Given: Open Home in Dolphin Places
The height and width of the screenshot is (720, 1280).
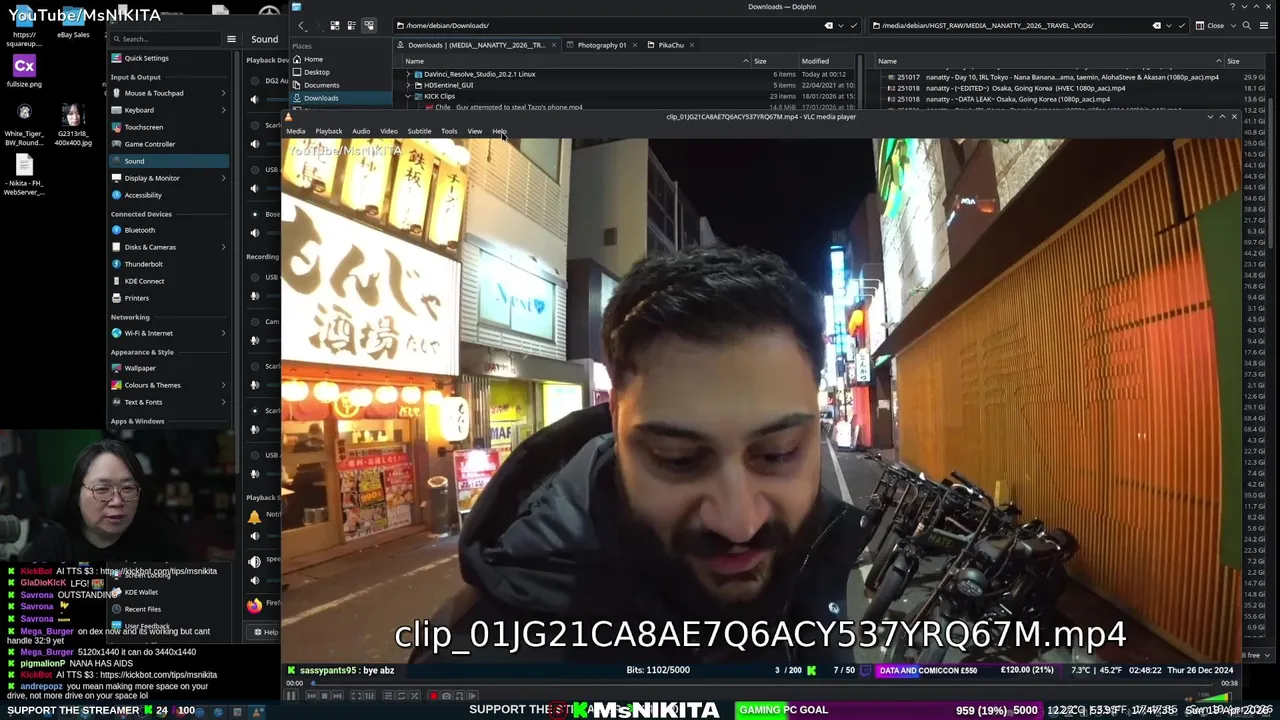Looking at the screenshot, I should pyautogui.click(x=341, y=59).
